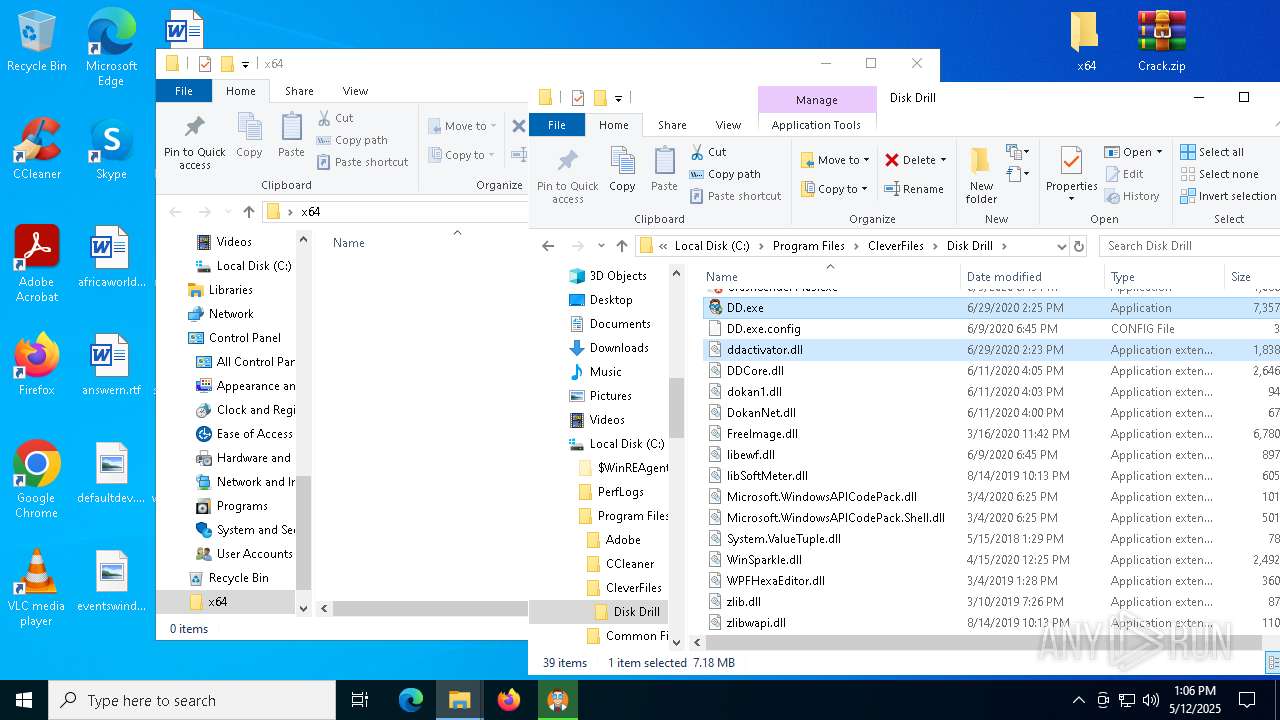Select CCleaner folder in the navigation tree
Viewport: 1280px width, 720px height.
tap(630, 564)
